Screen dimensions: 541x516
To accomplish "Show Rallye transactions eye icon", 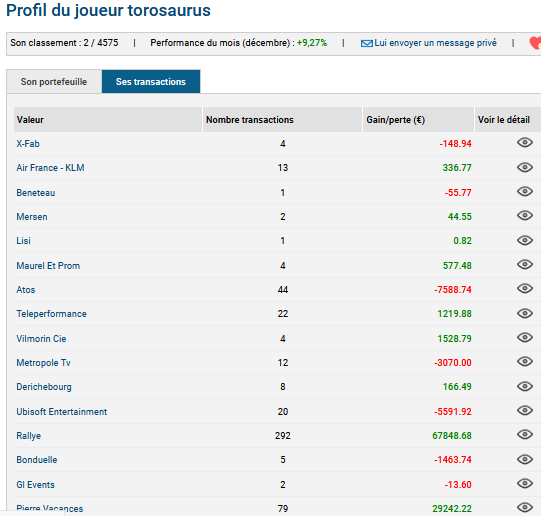I will click(x=525, y=435).
